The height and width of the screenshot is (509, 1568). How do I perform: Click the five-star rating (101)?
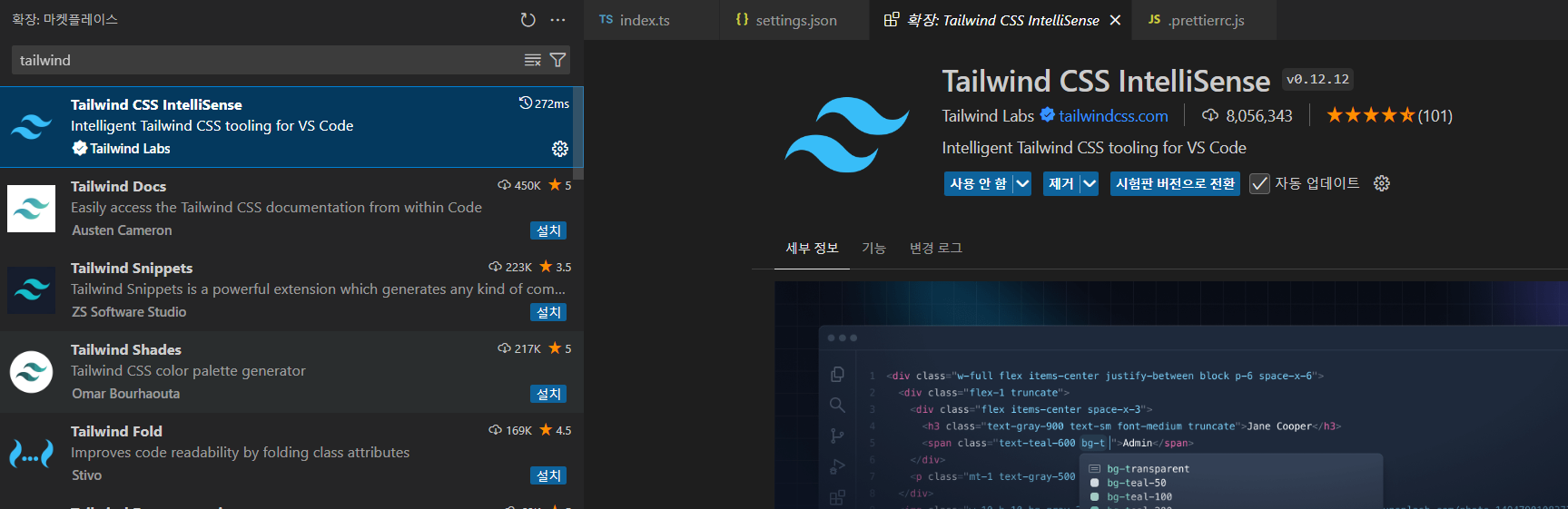pos(1389,115)
